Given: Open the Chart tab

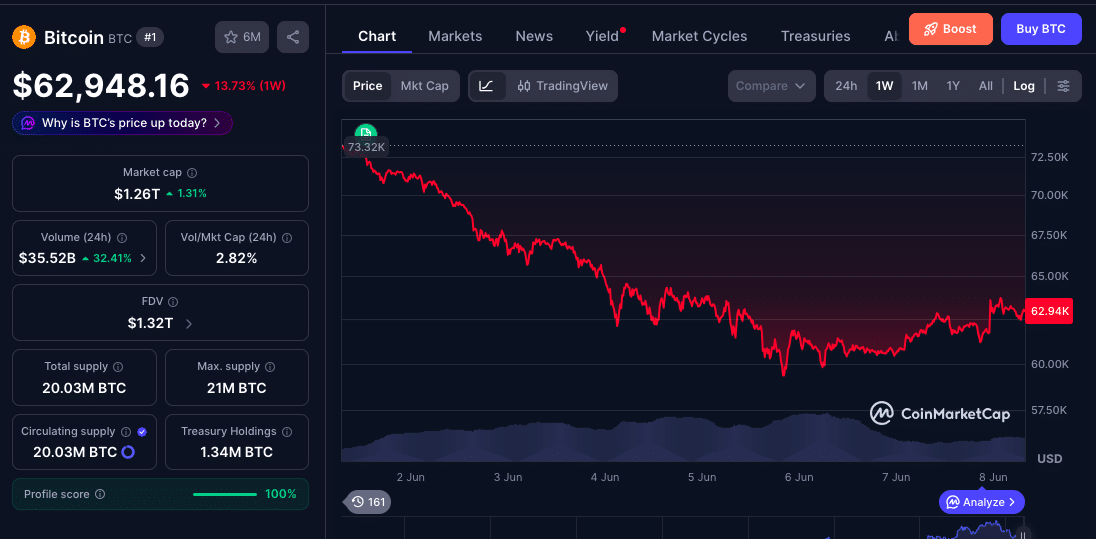Looking at the screenshot, I should 377,36.
